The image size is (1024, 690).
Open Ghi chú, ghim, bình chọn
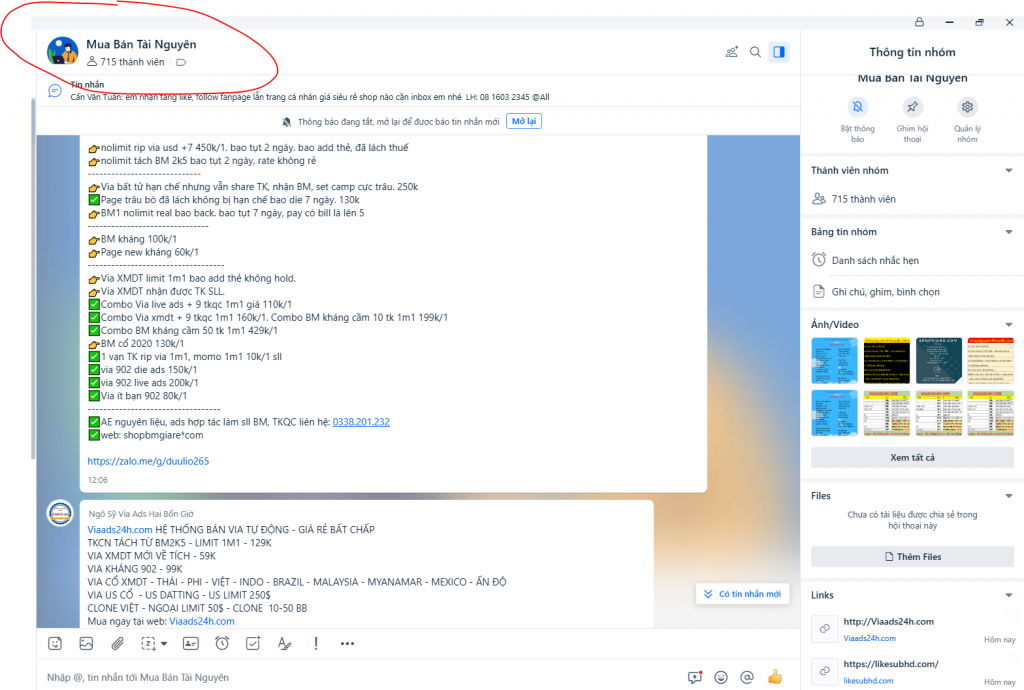[885, 292]
